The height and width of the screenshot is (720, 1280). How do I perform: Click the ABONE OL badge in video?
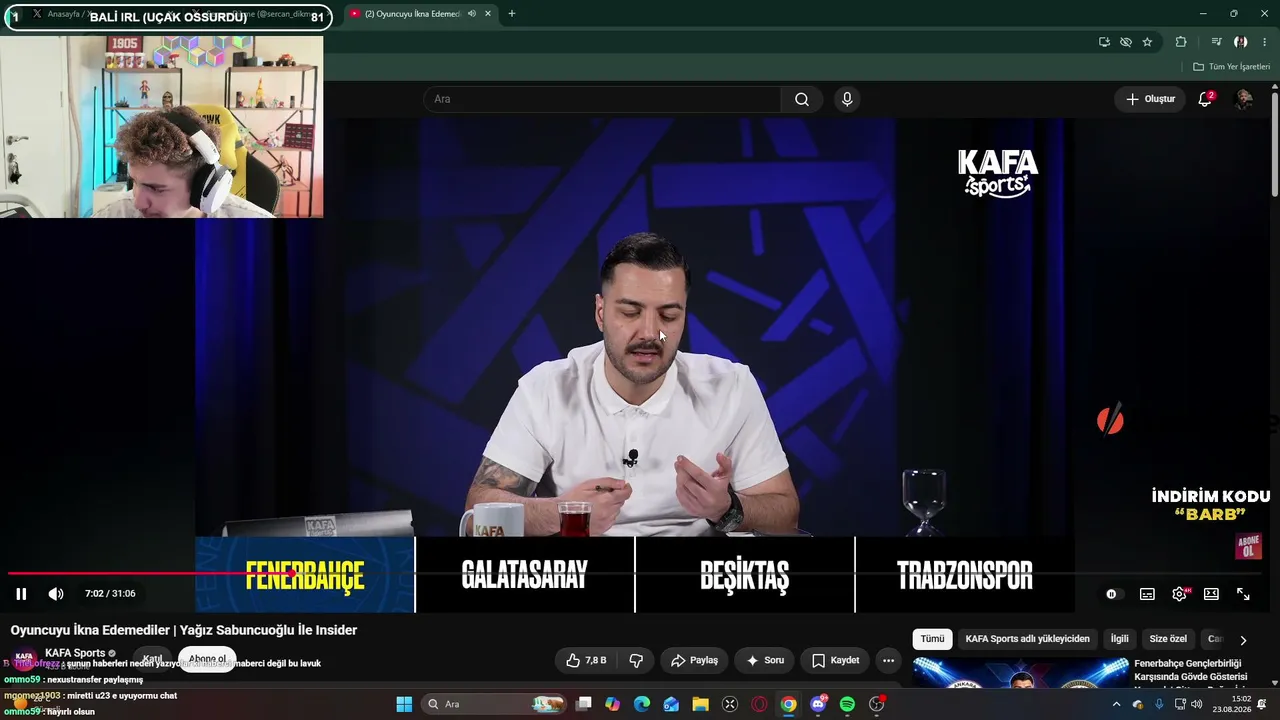[x=1248, y=547]
